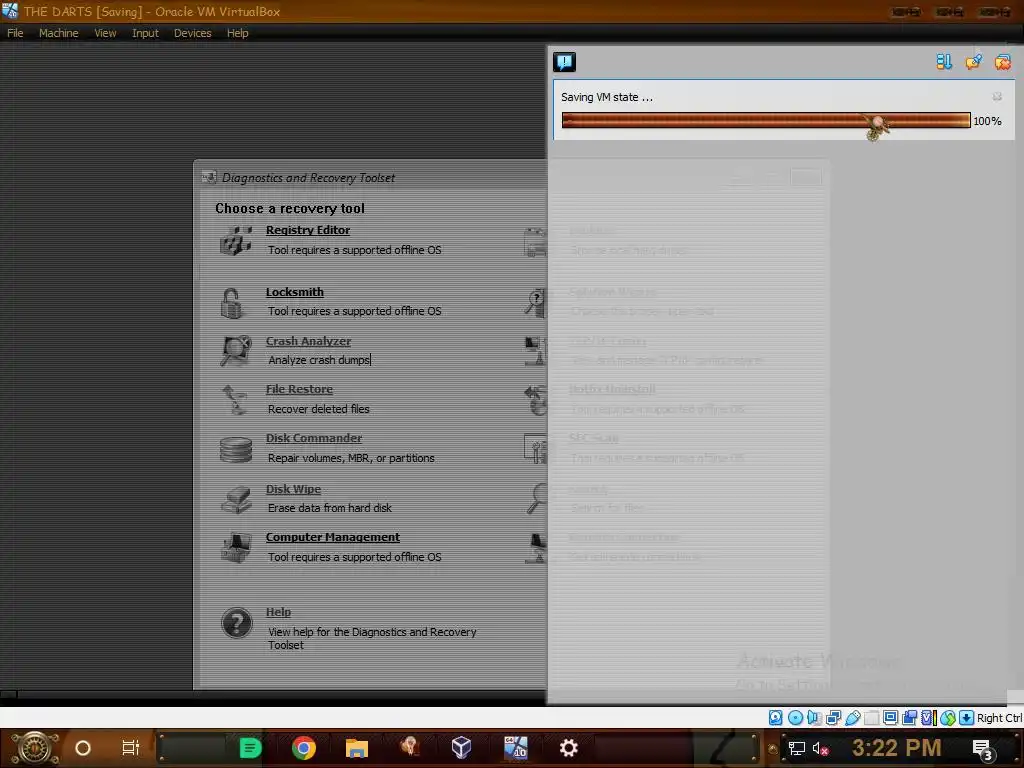Click the keyboard capture arrow icon

click(x=967, y=718)
